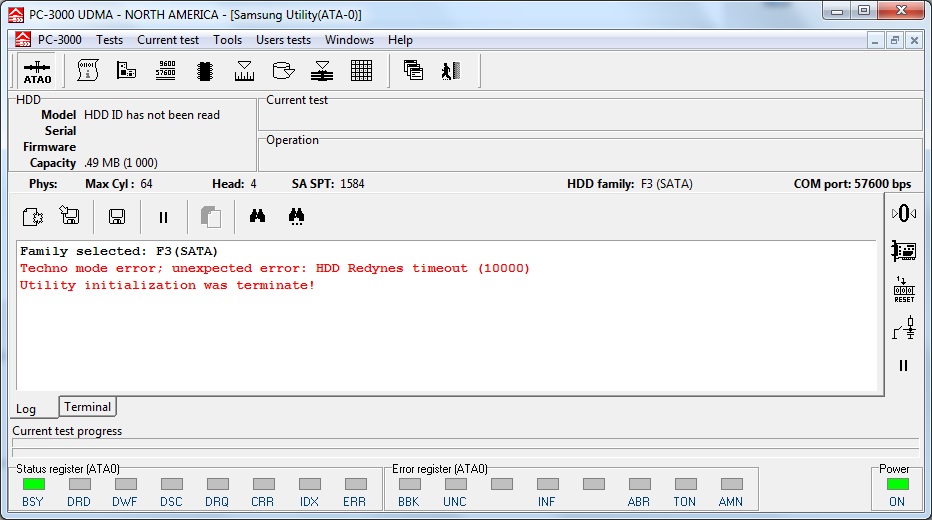
Task: Click the running man exit icon
Action: coord(451,71)
